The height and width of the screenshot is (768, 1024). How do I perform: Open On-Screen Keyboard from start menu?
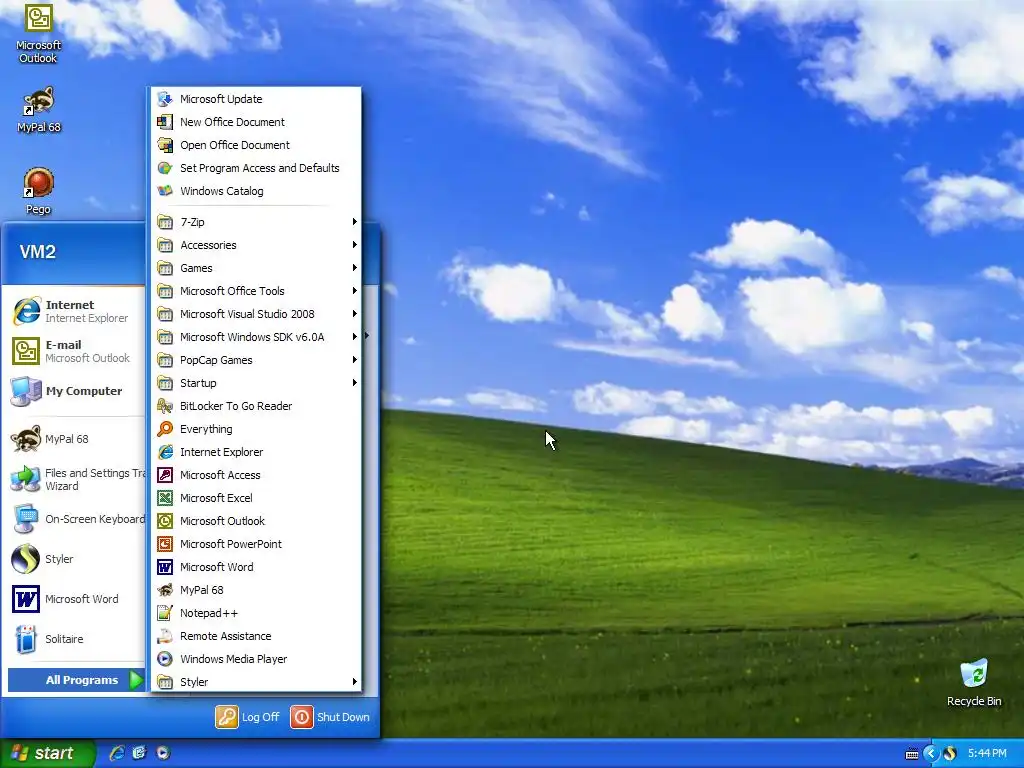[74, 519]
